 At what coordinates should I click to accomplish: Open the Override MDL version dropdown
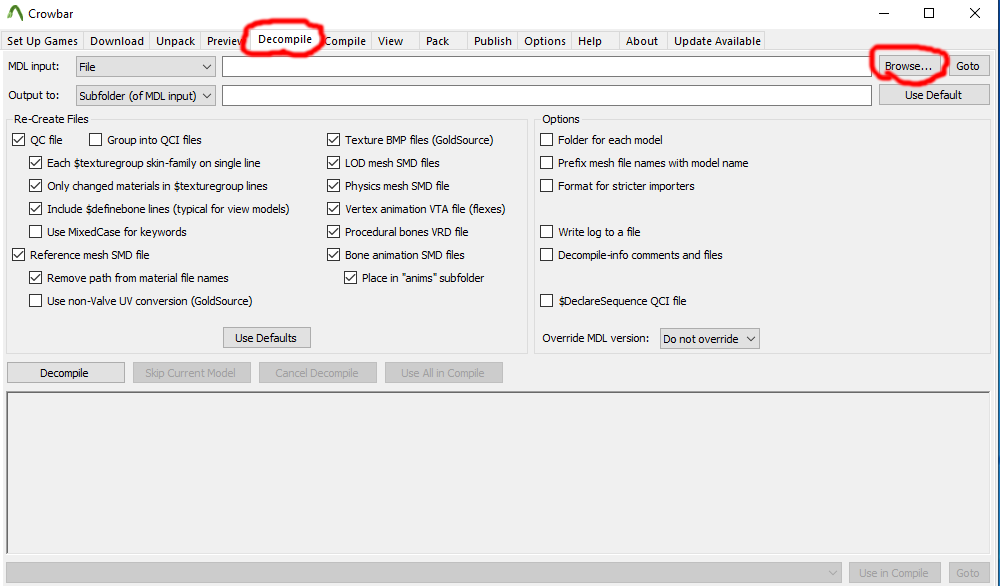(709, 339)
